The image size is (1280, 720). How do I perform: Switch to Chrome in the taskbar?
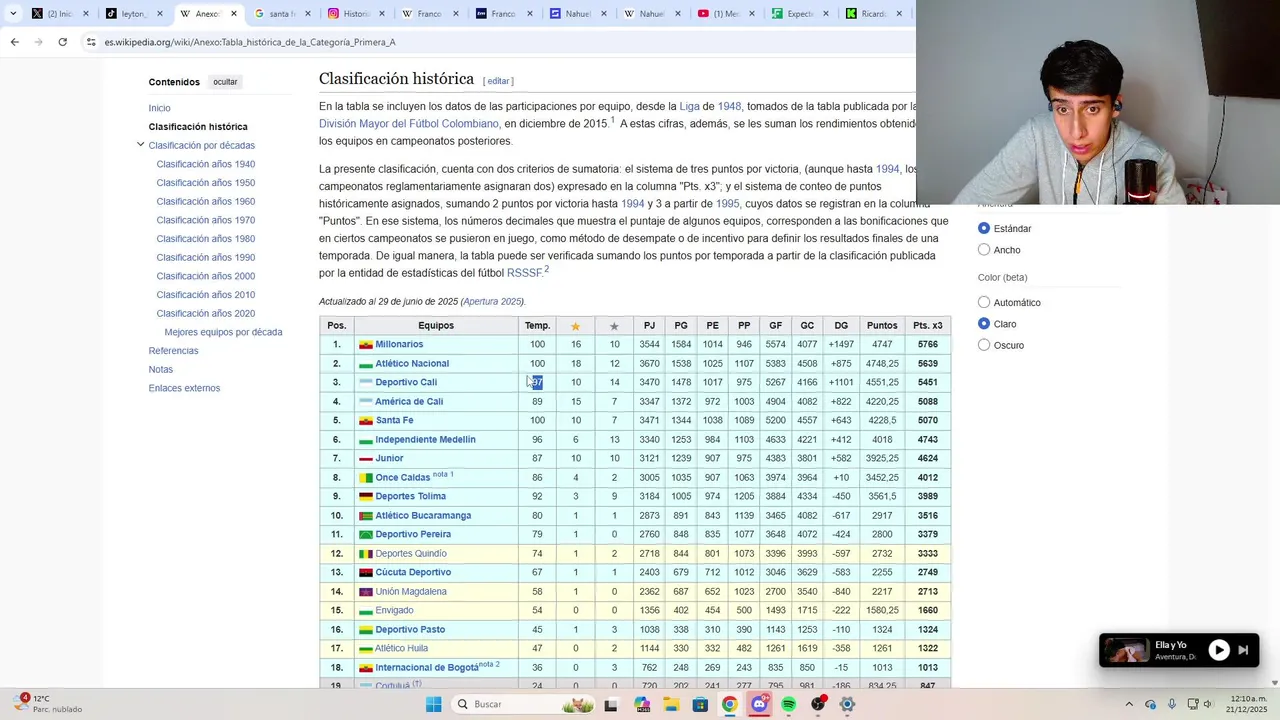[730, 704]
